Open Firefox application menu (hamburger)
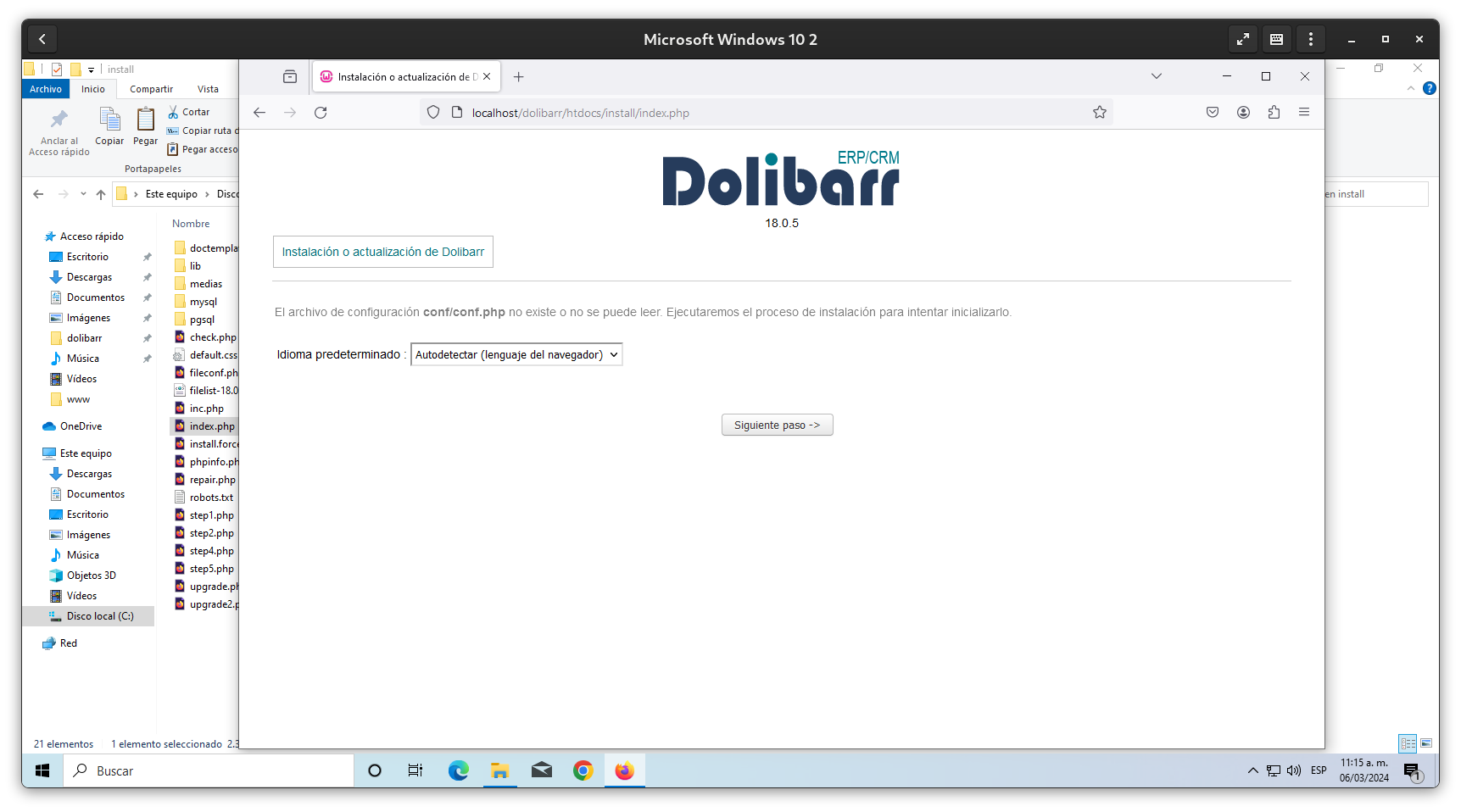Screen dimensions: 1461x812 [1304, 113]
